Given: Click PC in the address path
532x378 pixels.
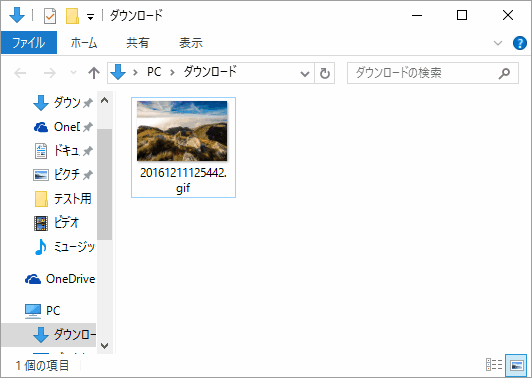Looking at the screenshot, I should pos(154,72).
